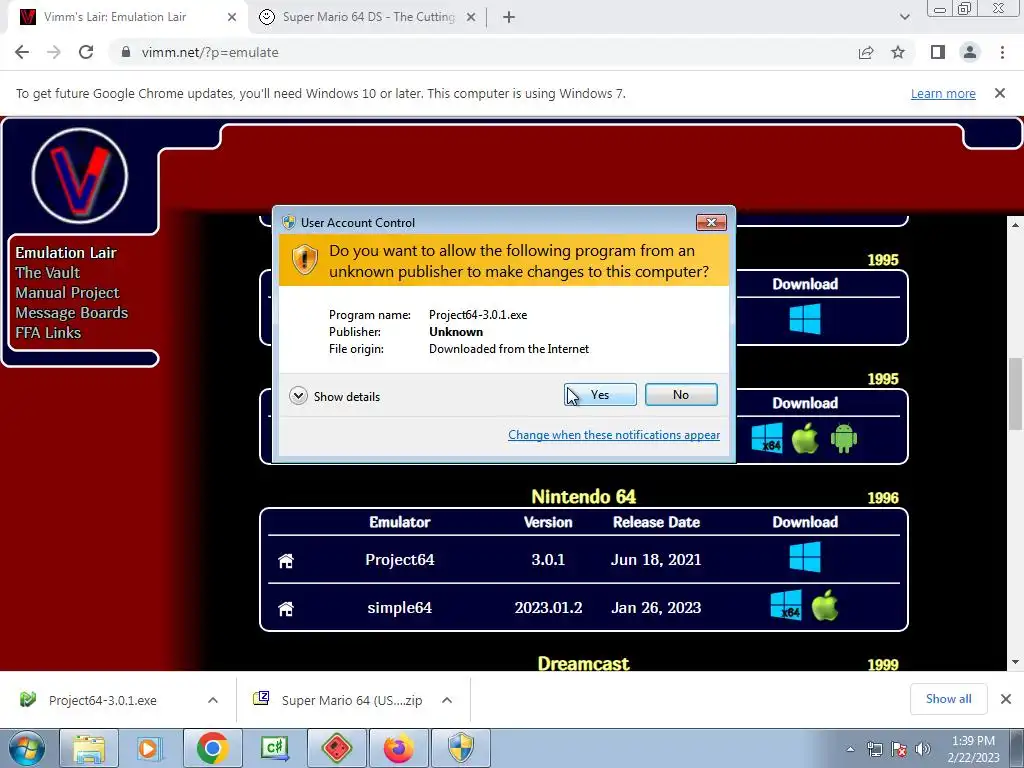
Task: Open Change when these notifications appear link
Action: (614, 435)
